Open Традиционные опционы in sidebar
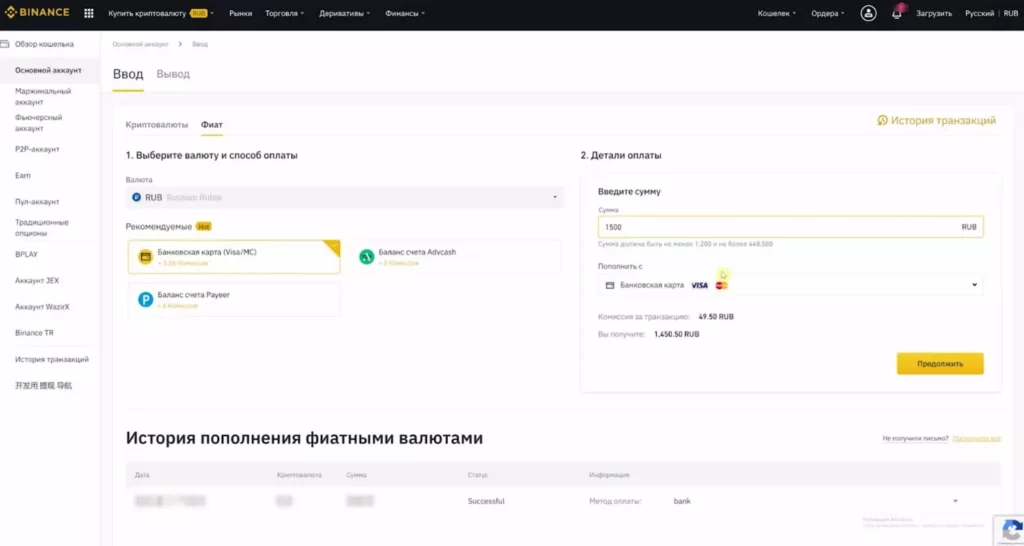Image resolution: width=1024 pixels, height=546 pixels. 42,228
